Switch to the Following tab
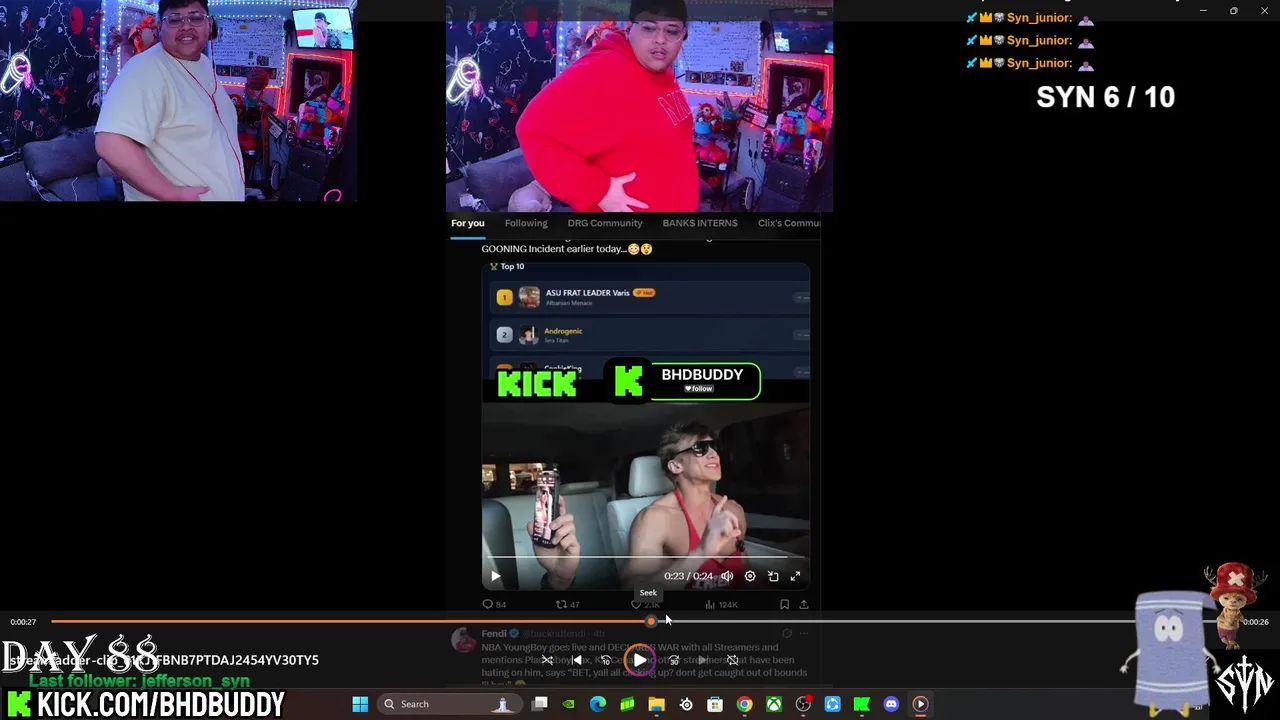 (526, 223)
